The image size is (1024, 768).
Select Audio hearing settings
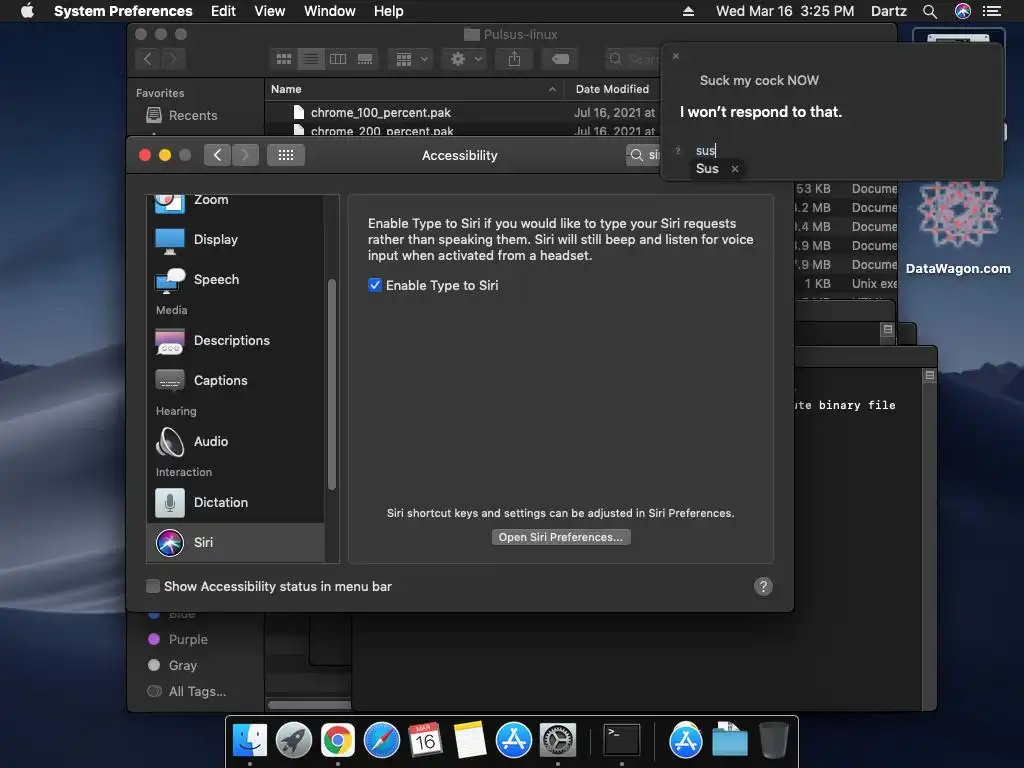[235, 441]
